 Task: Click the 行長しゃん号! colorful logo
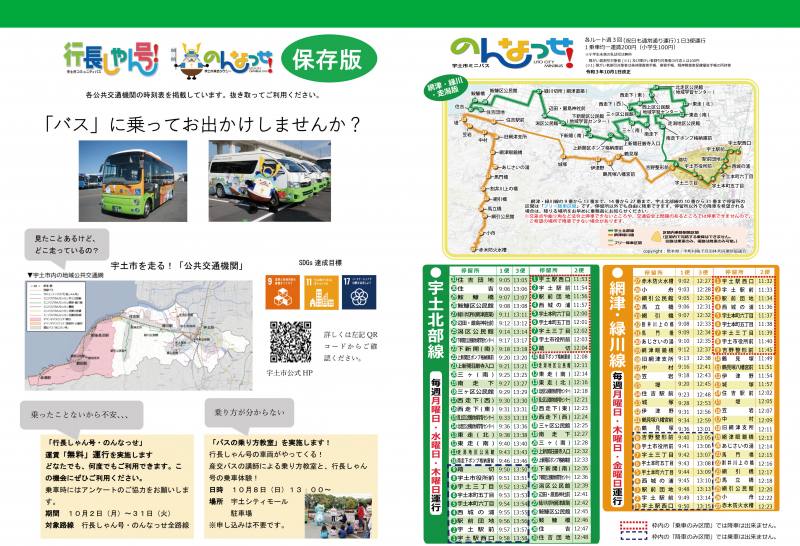tap(111, 59)
